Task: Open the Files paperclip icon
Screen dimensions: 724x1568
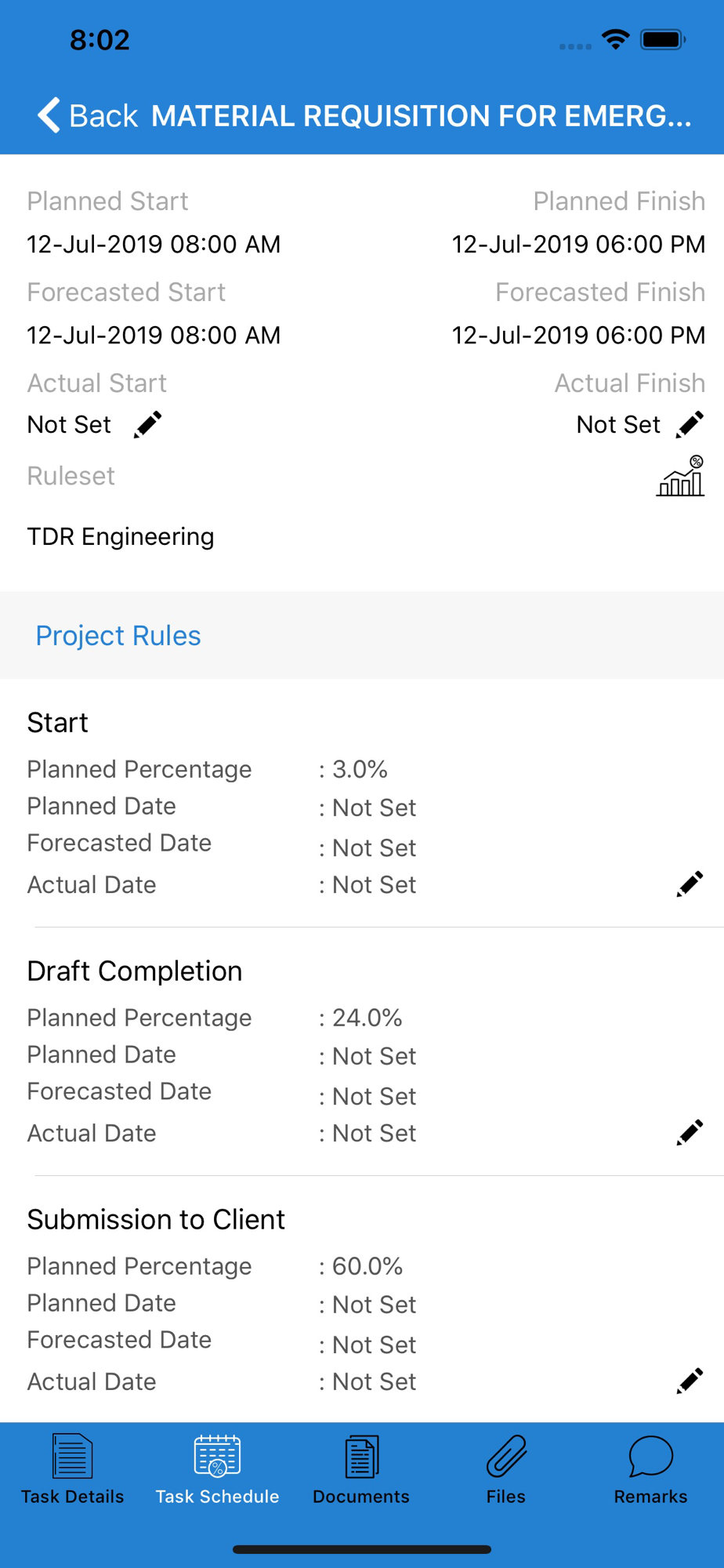Action: click(x=506, y=1457)
